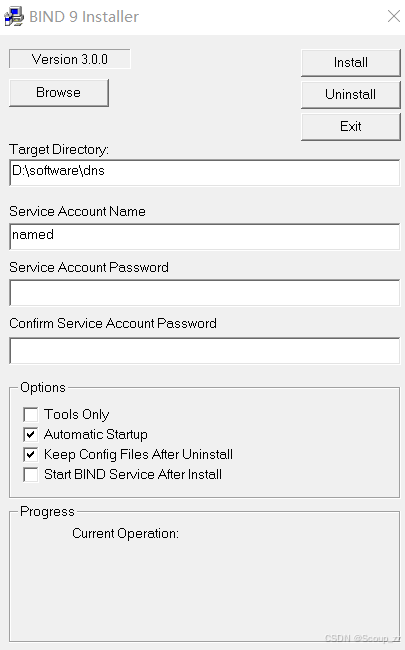Screen dimensions: 405x650
Task: Exit the installer via Exit button
Action: point(351,126)
